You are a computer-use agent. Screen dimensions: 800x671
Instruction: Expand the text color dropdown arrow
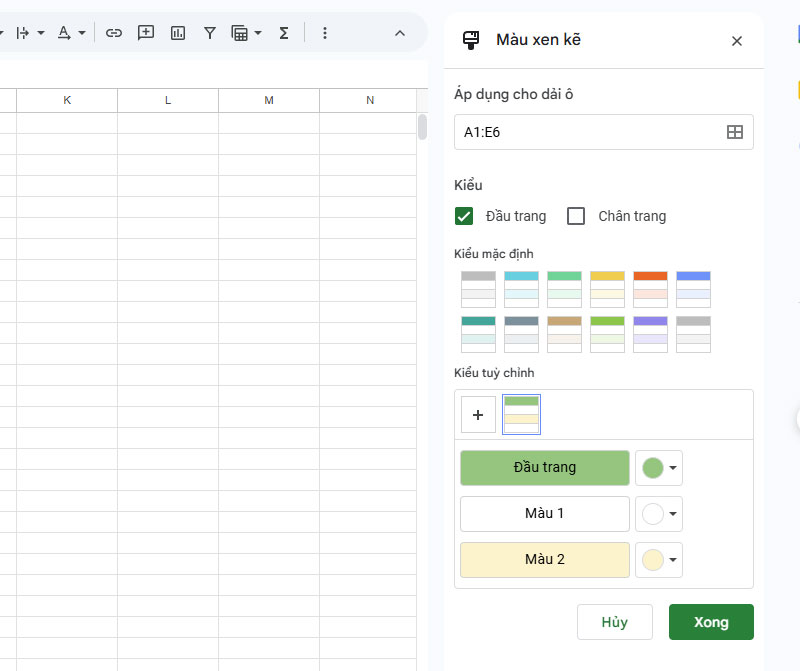point(82,33)
